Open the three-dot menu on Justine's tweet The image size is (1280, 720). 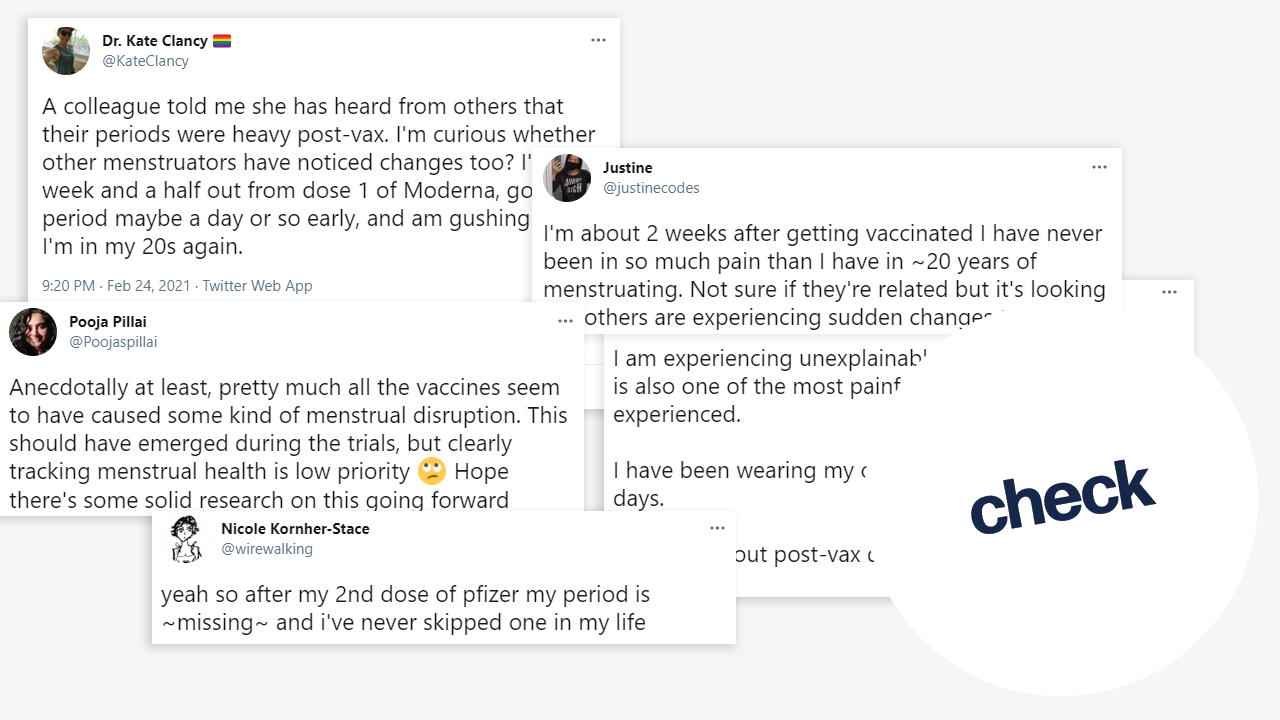pyautogui.click(x=1099, y=167)
